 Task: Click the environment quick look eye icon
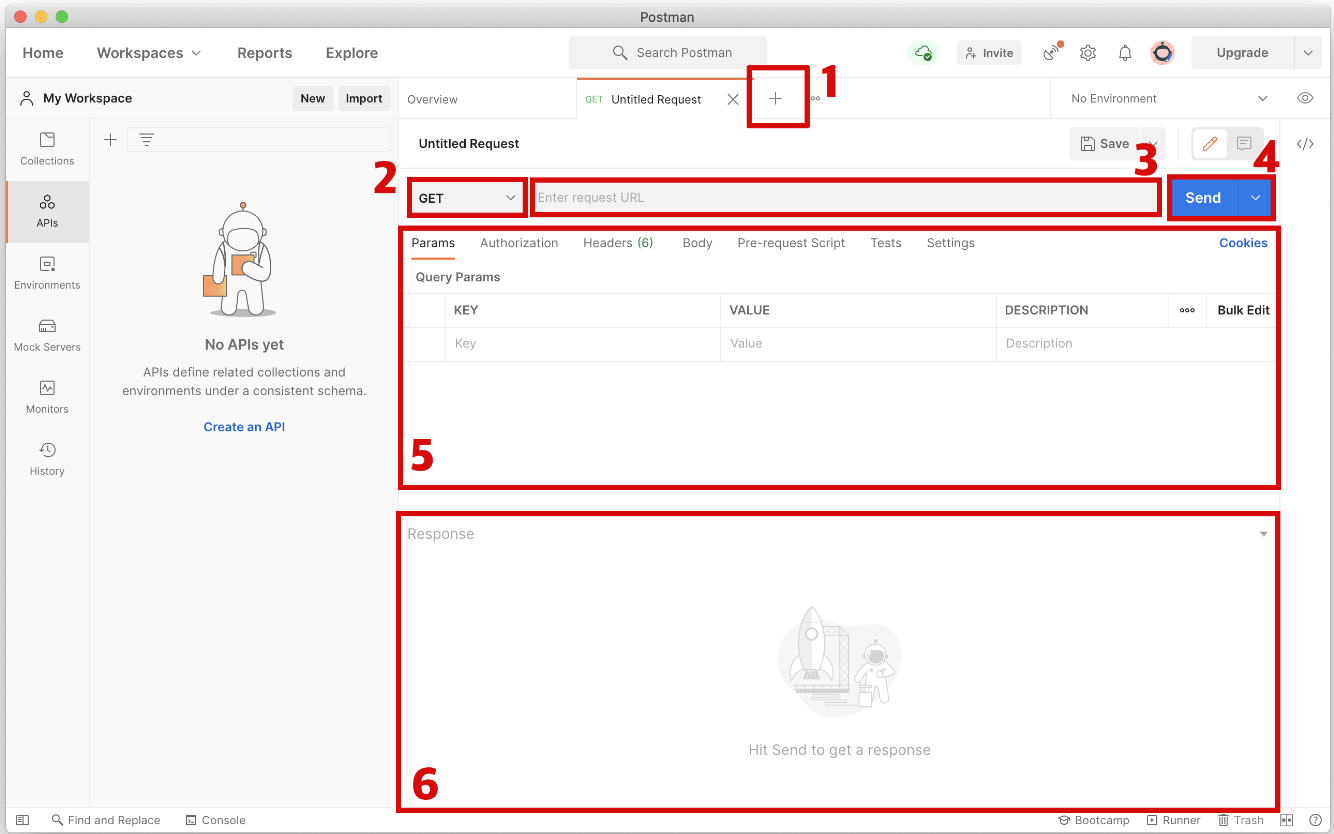(x=1305, y=98)
